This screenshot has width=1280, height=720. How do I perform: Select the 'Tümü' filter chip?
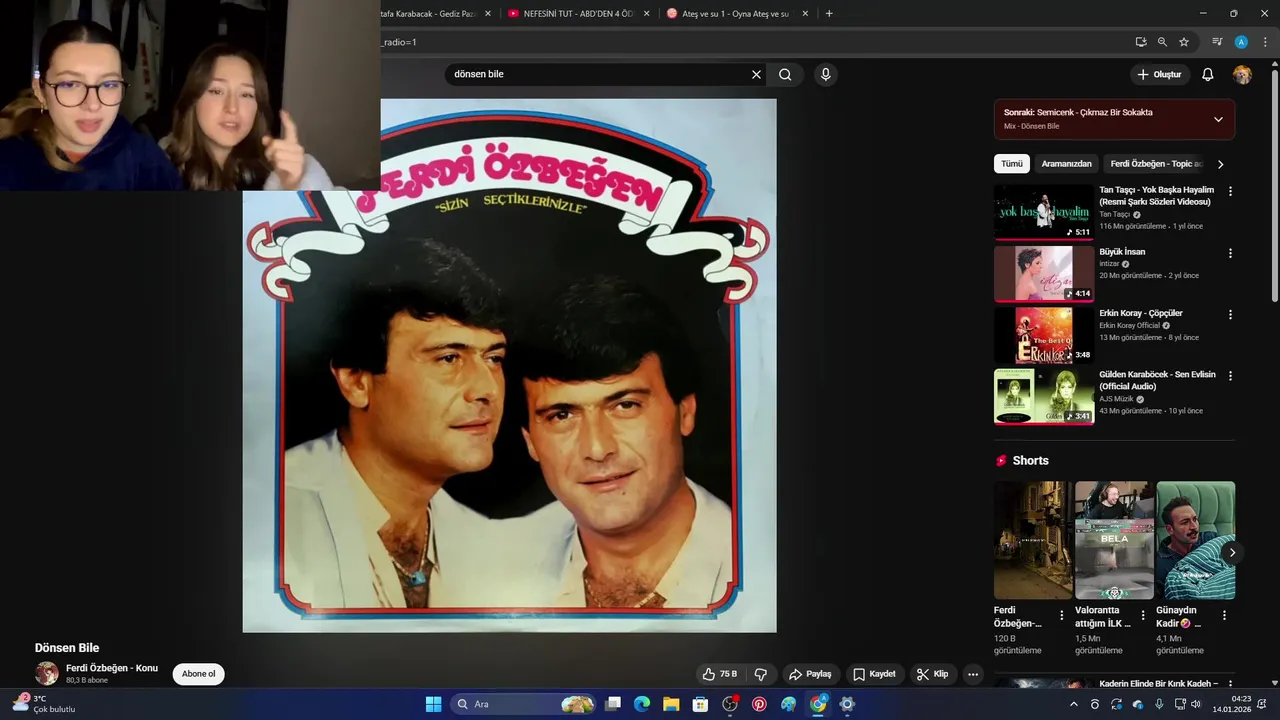click(1012, 164)
